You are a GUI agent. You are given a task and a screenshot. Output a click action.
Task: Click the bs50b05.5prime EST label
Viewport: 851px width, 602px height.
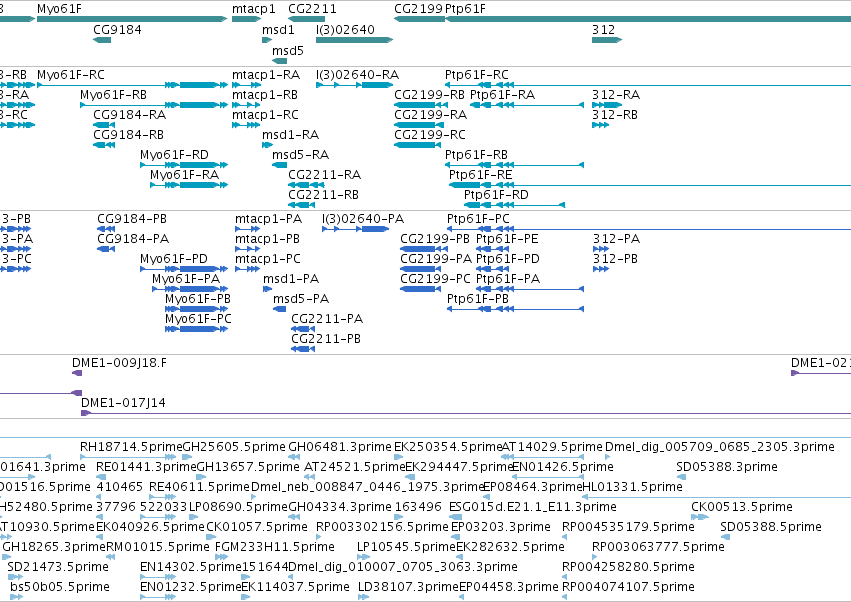coord(60,587)
